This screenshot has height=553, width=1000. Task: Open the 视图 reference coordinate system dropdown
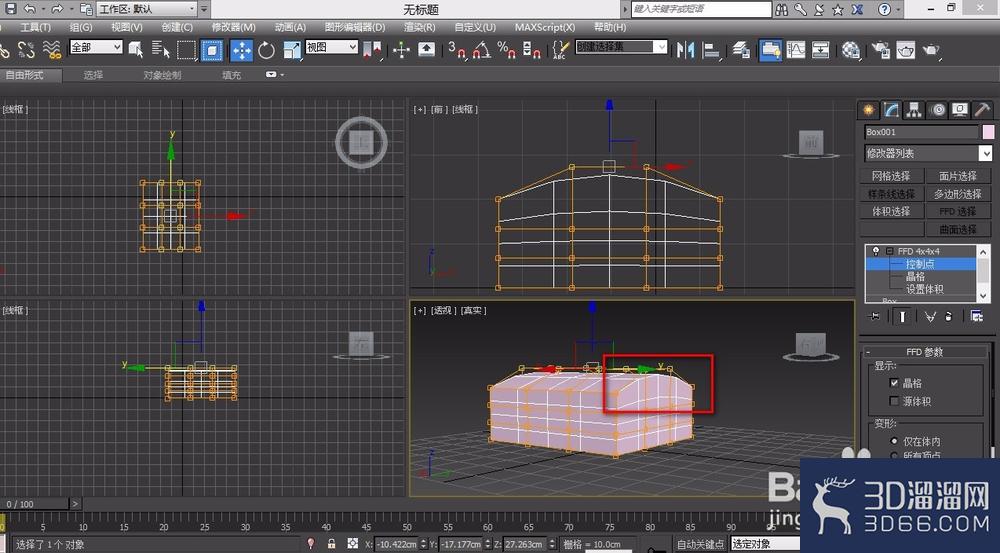(332, 47)
